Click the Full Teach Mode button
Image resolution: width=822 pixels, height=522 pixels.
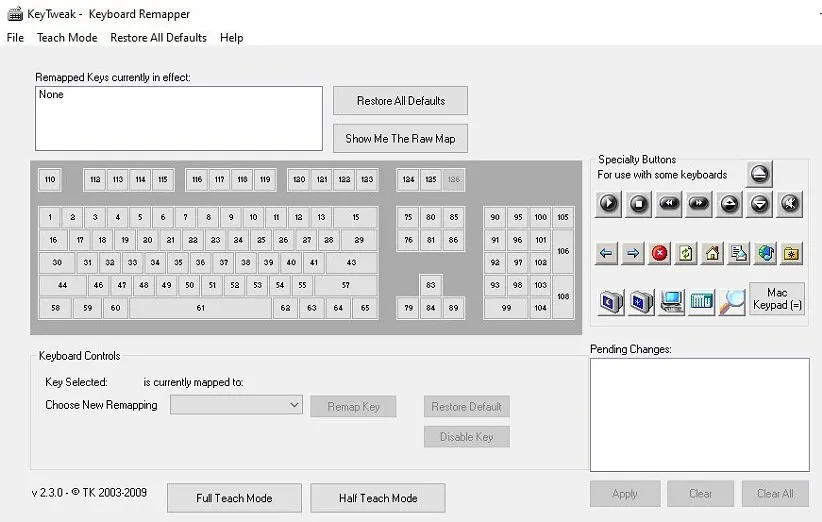tap(234, 498)
